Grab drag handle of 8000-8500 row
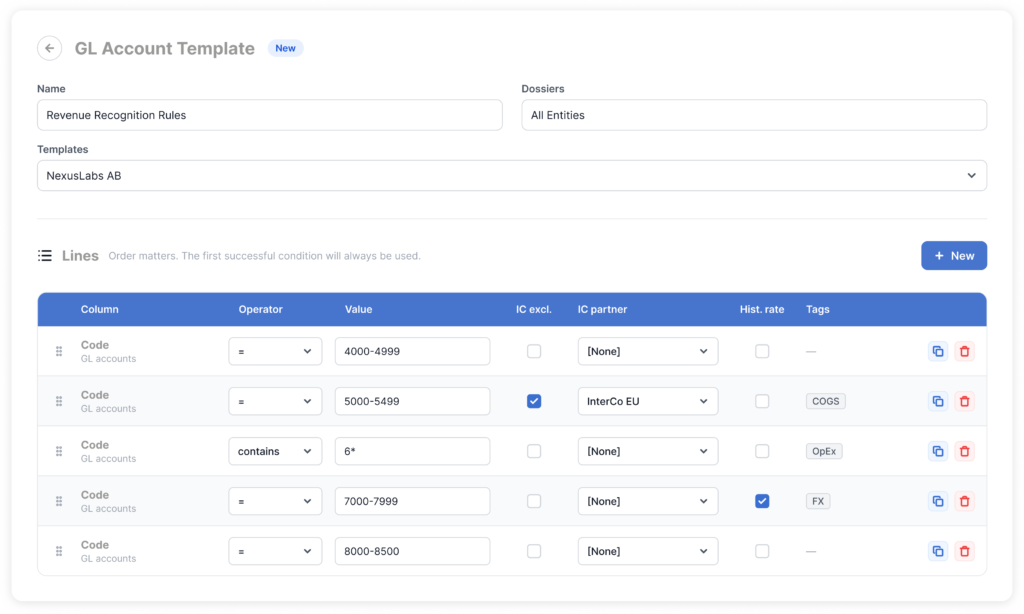Viewport: 1024px width, 614px height. [x=59, y=551]
